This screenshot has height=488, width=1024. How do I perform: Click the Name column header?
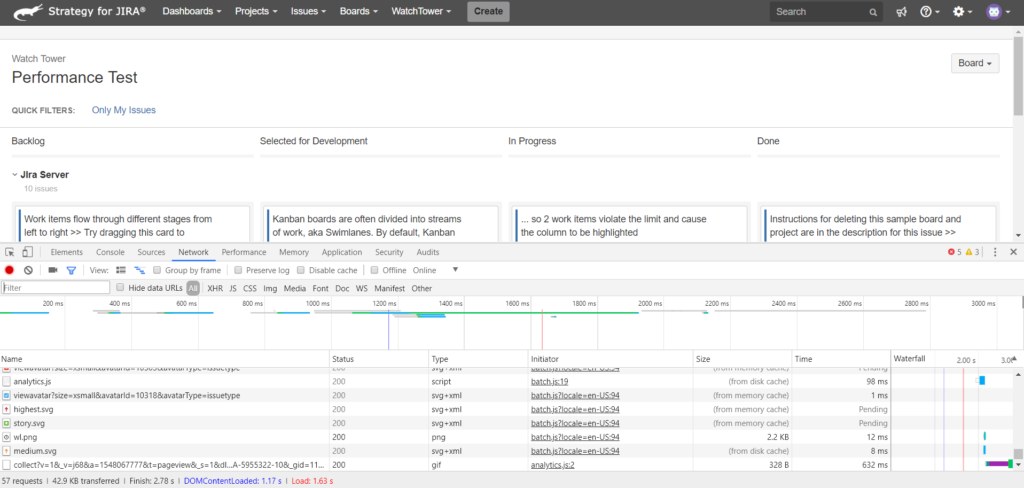coord(165,359)
